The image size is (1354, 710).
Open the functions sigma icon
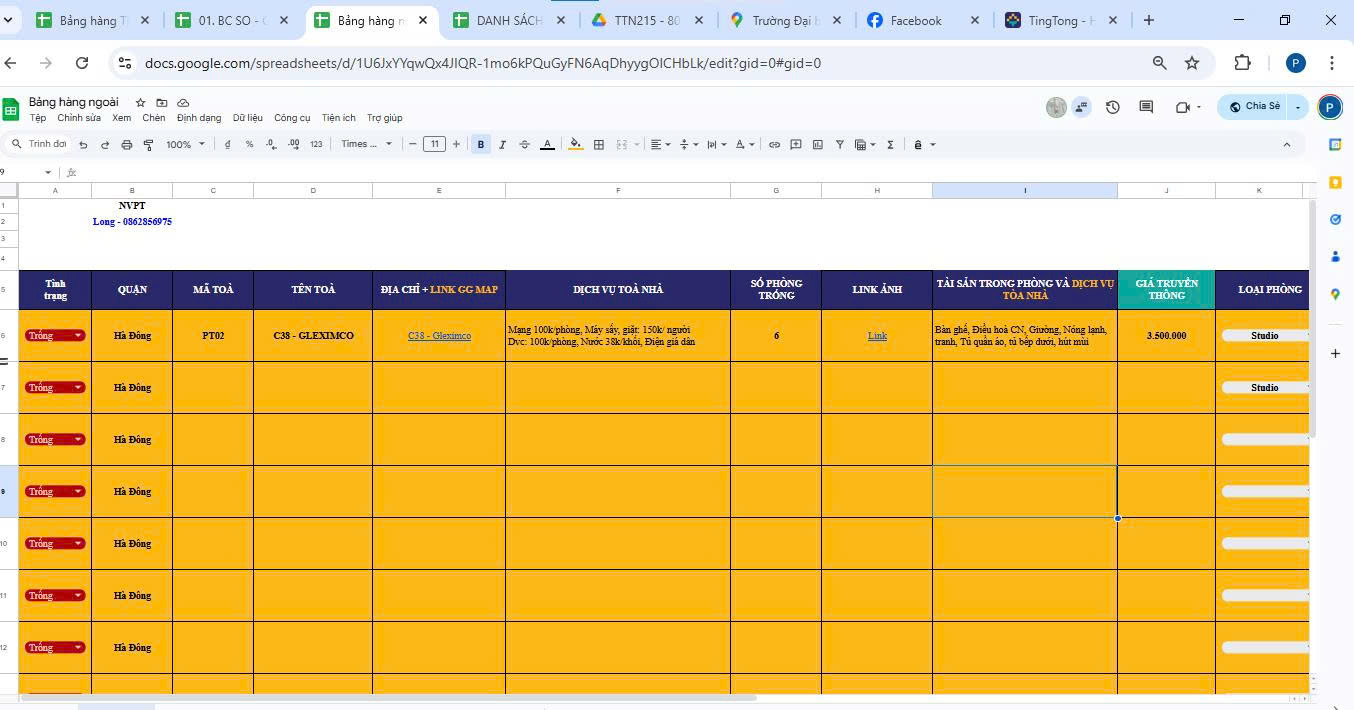[890, 145]
